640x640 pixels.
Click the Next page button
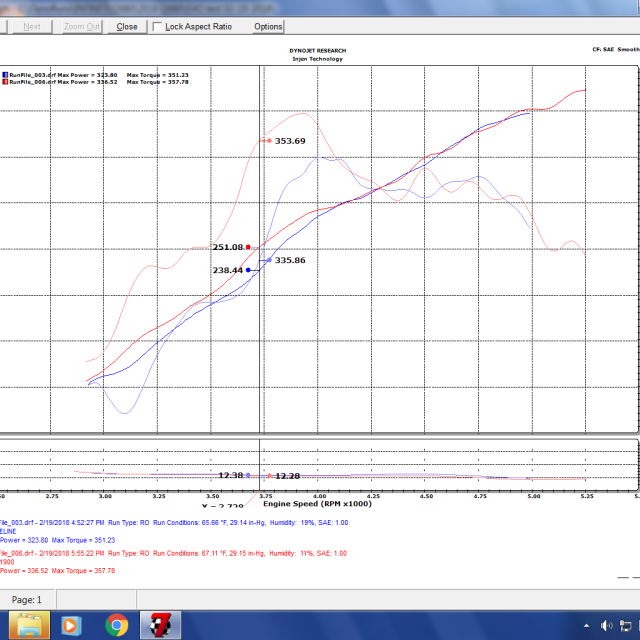32,27
